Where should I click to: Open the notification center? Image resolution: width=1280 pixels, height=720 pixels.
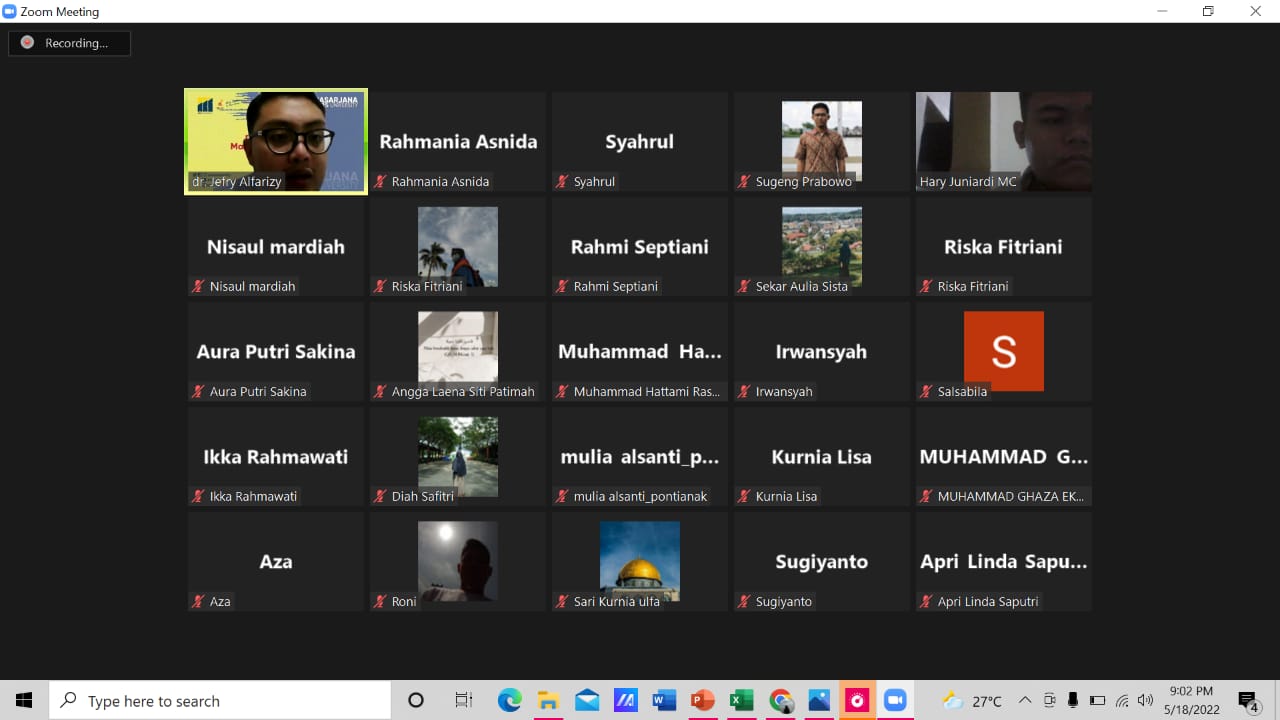(1247, 701)
